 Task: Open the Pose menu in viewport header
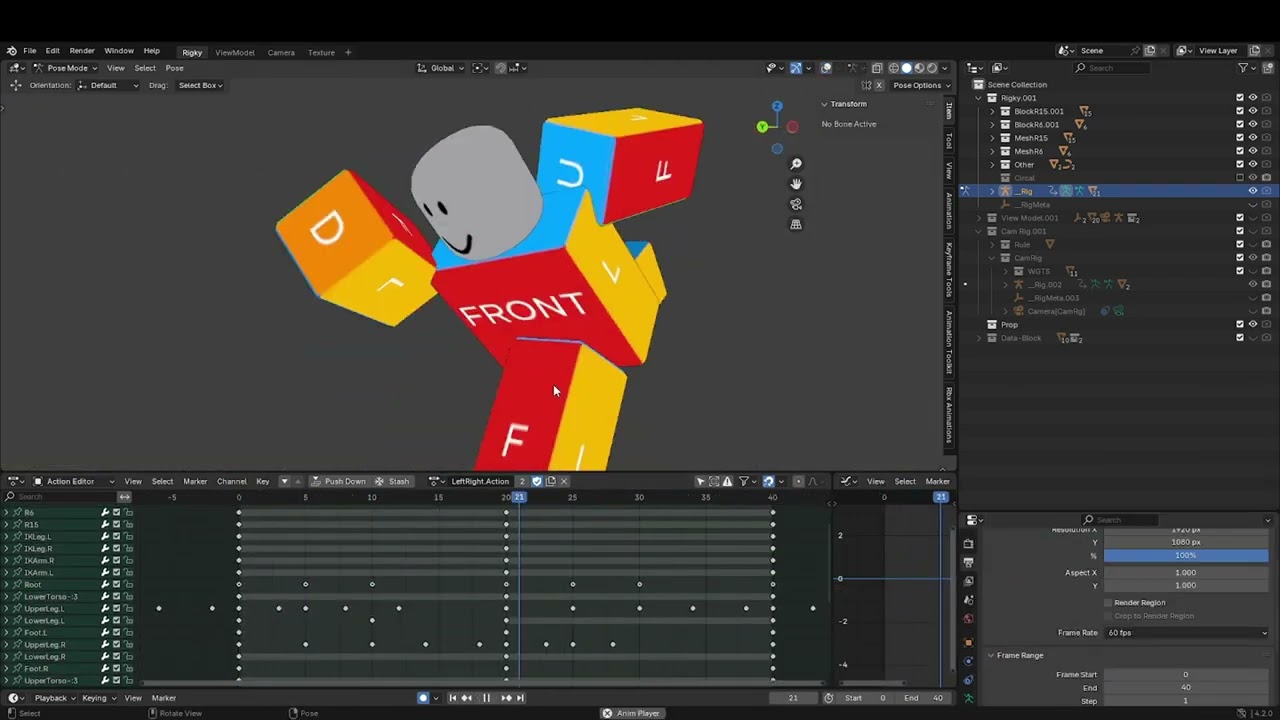tap(174, 68)
